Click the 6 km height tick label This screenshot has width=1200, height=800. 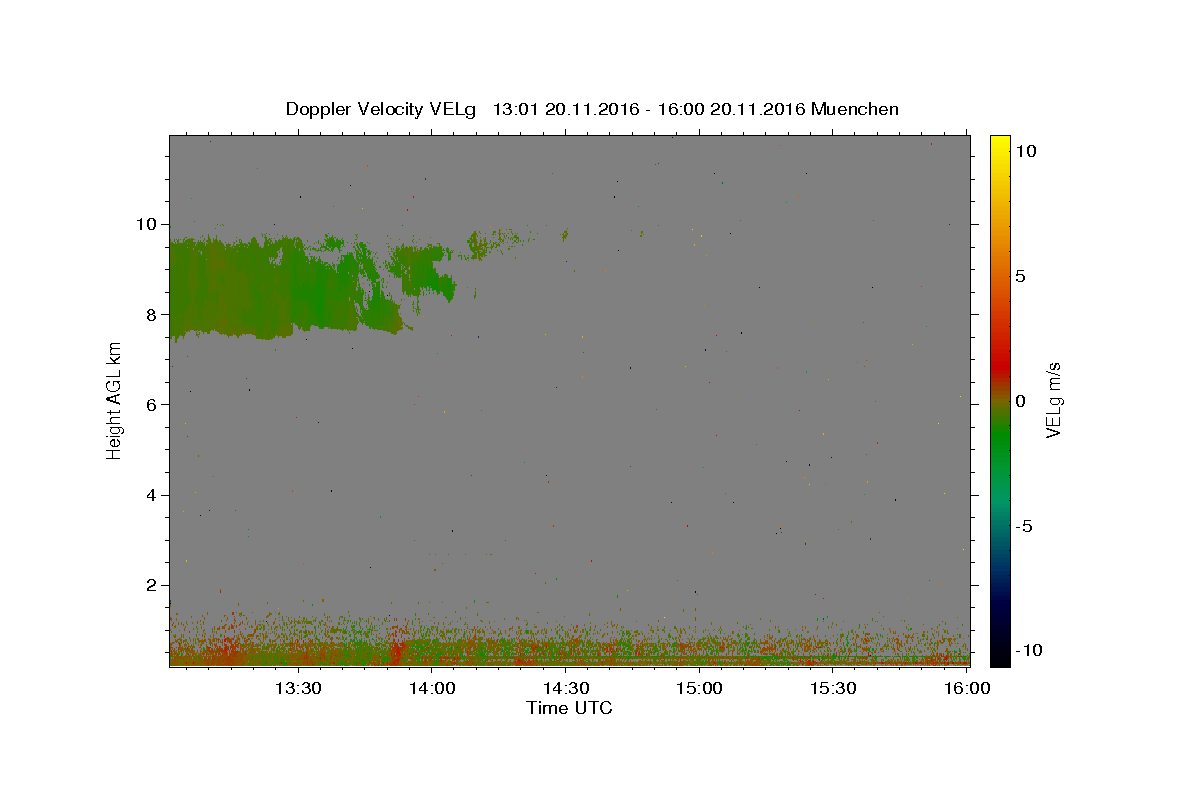(x=154, y=404)
